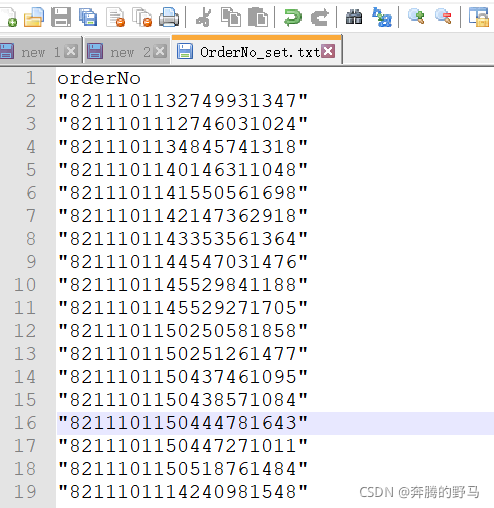Screen dimensions: 494x508
Task: Click the value "821110113484574​1318"
Action: click(183, 147)
